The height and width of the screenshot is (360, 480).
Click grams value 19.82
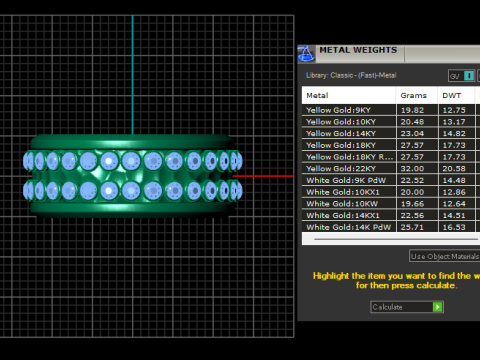pyautogui.click(x=412, y=110)
